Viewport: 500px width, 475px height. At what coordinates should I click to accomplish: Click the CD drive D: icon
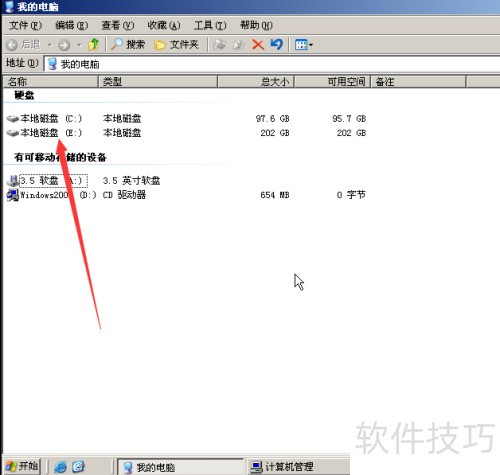[x=13, y=195]
